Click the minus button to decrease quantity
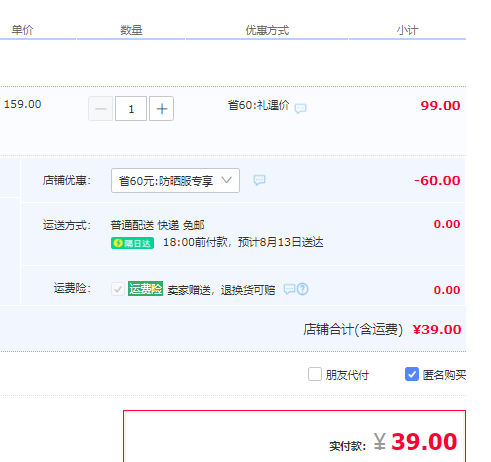The height and width of the screenshot is (462, 491). point(101,109)
